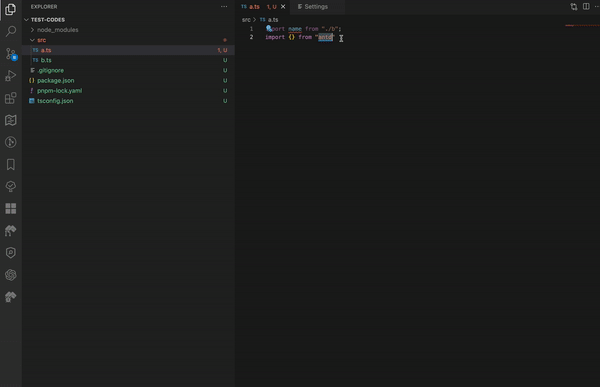
Task: Open the Source Control view
Action: click(x=11, y=54)
